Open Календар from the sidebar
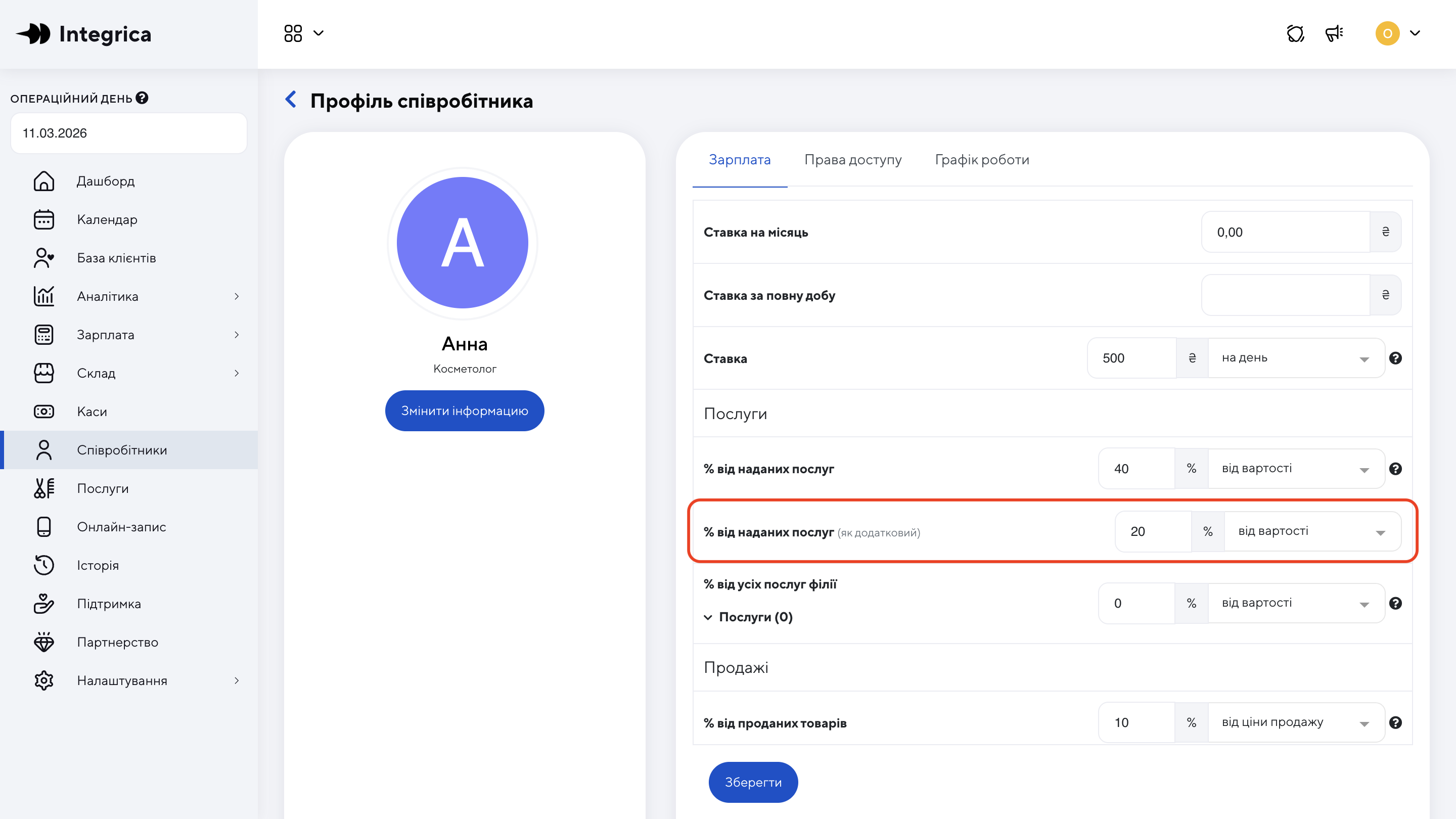Image resolution: width=1456 pixels, height=819 pixels. (107, 219)
